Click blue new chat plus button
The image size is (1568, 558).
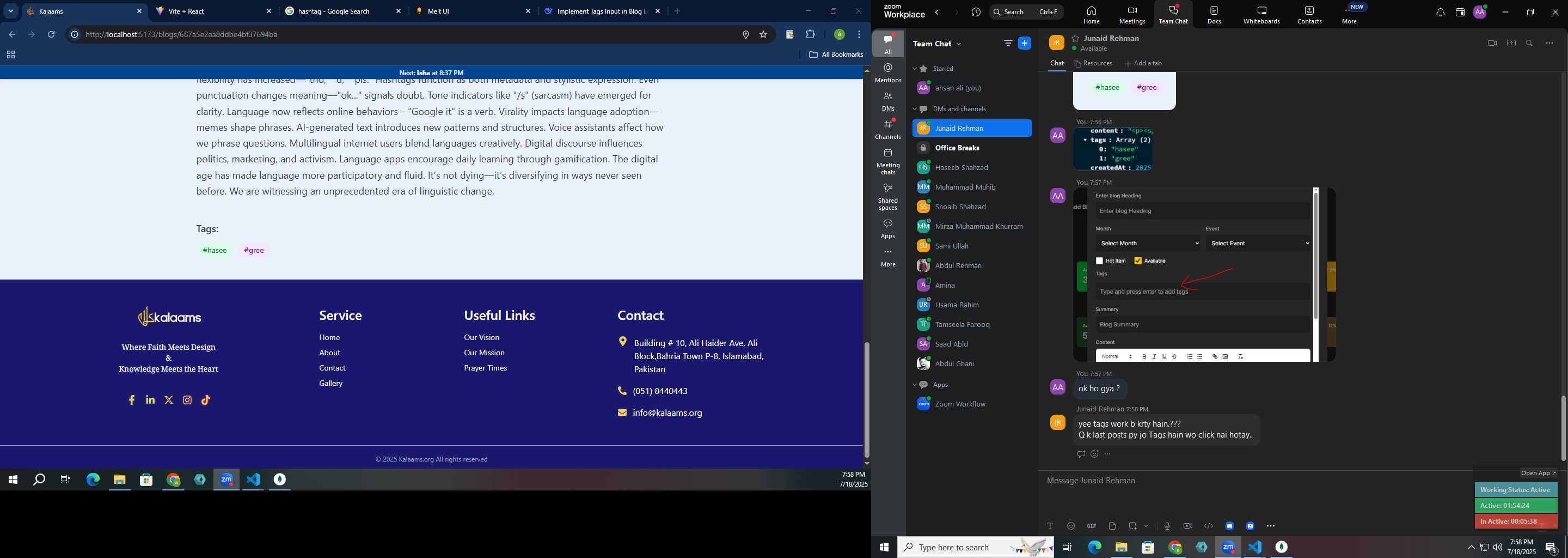[1025, 43]
